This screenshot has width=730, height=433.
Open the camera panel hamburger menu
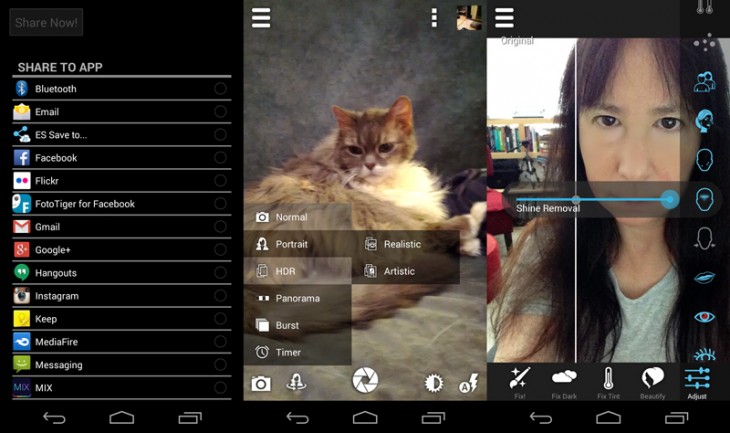pyautogui.click(x=261, y=18)
